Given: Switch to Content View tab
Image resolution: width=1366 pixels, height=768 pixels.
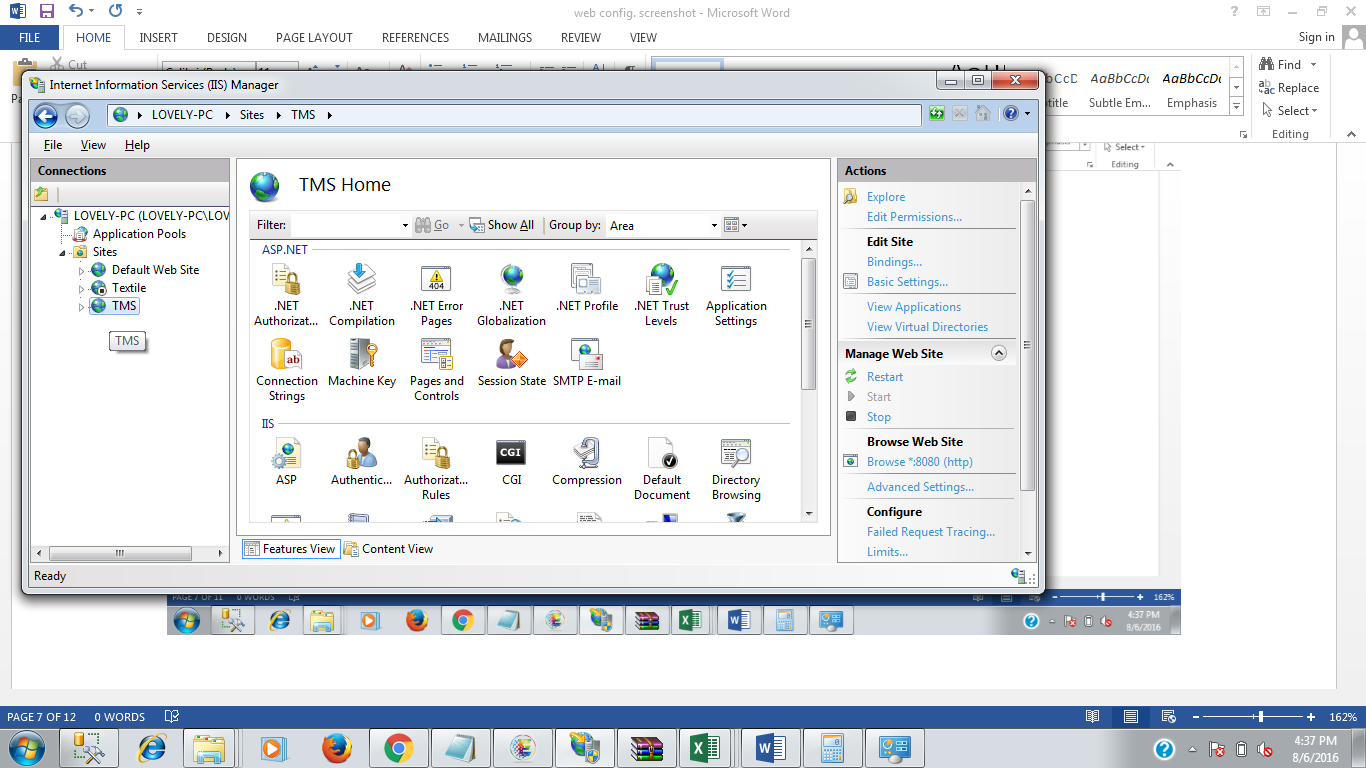Looking at the screenshot, I should tap(389, 549).
